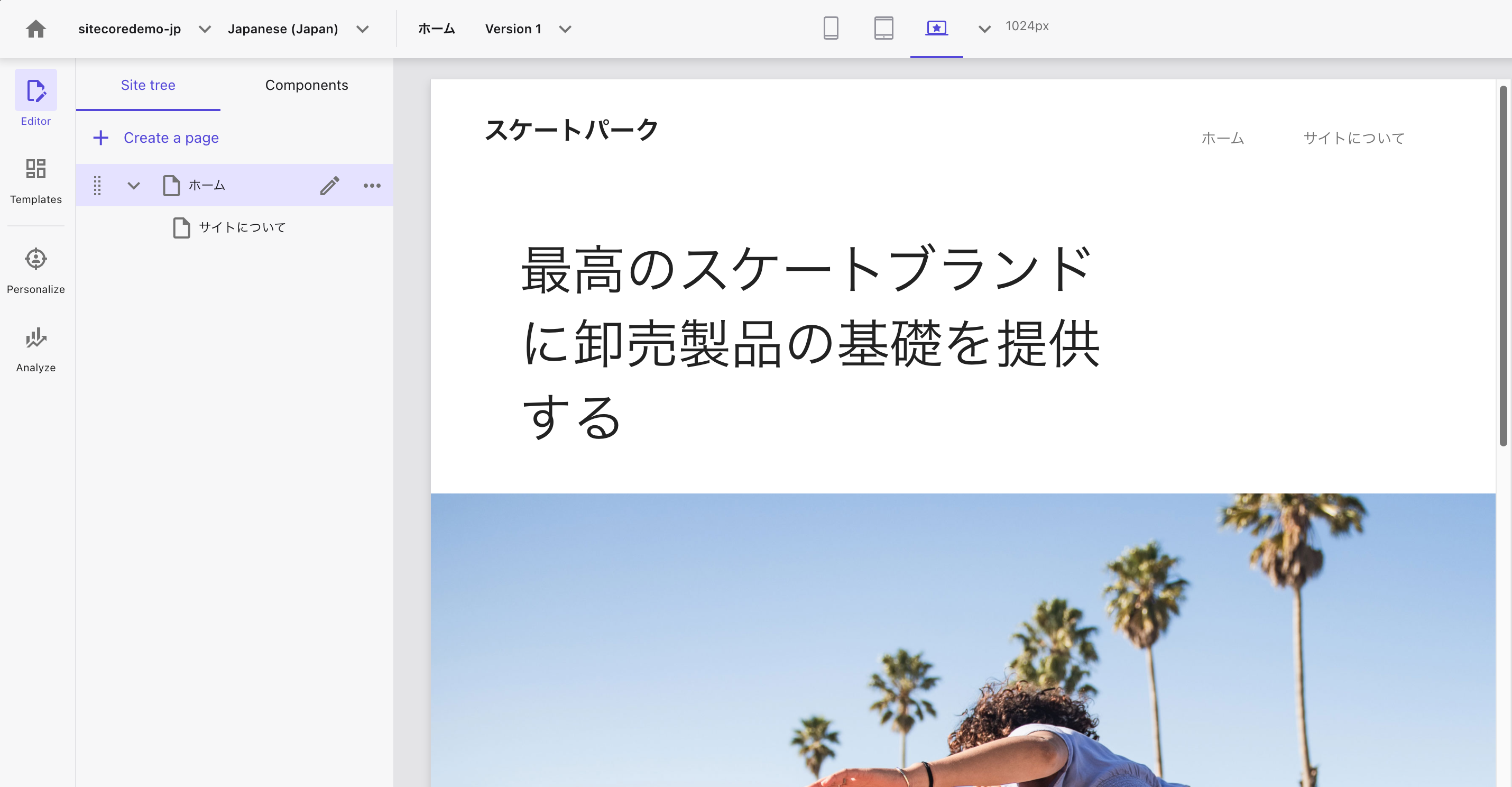The width and height of the screenshot is (1512, 787).
Task: Open the Editor section in sidebar
Action: [x=36, y=98]
